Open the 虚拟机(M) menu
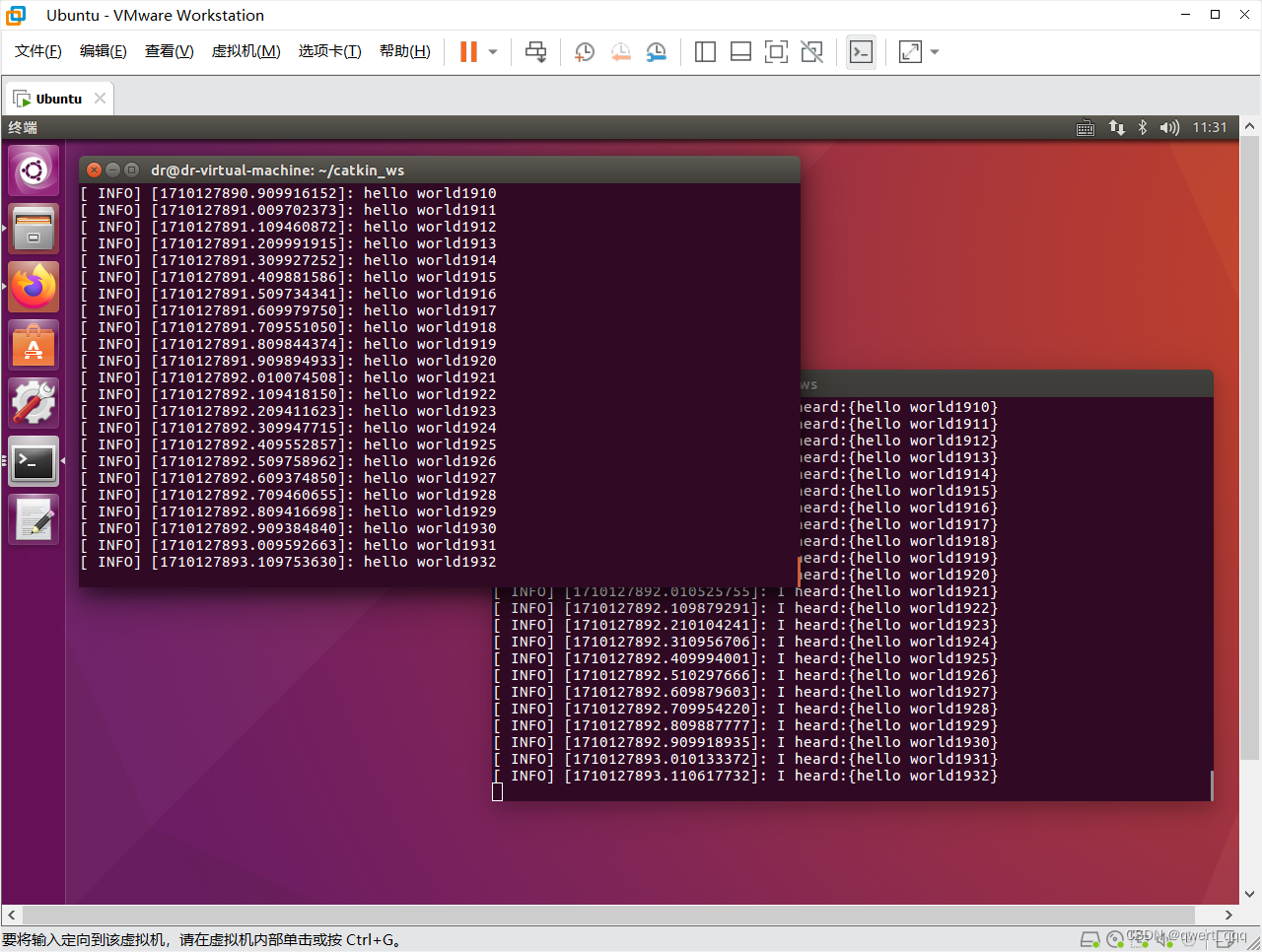This screenshot has width=1262, height=952. click(x=245, y=51)
